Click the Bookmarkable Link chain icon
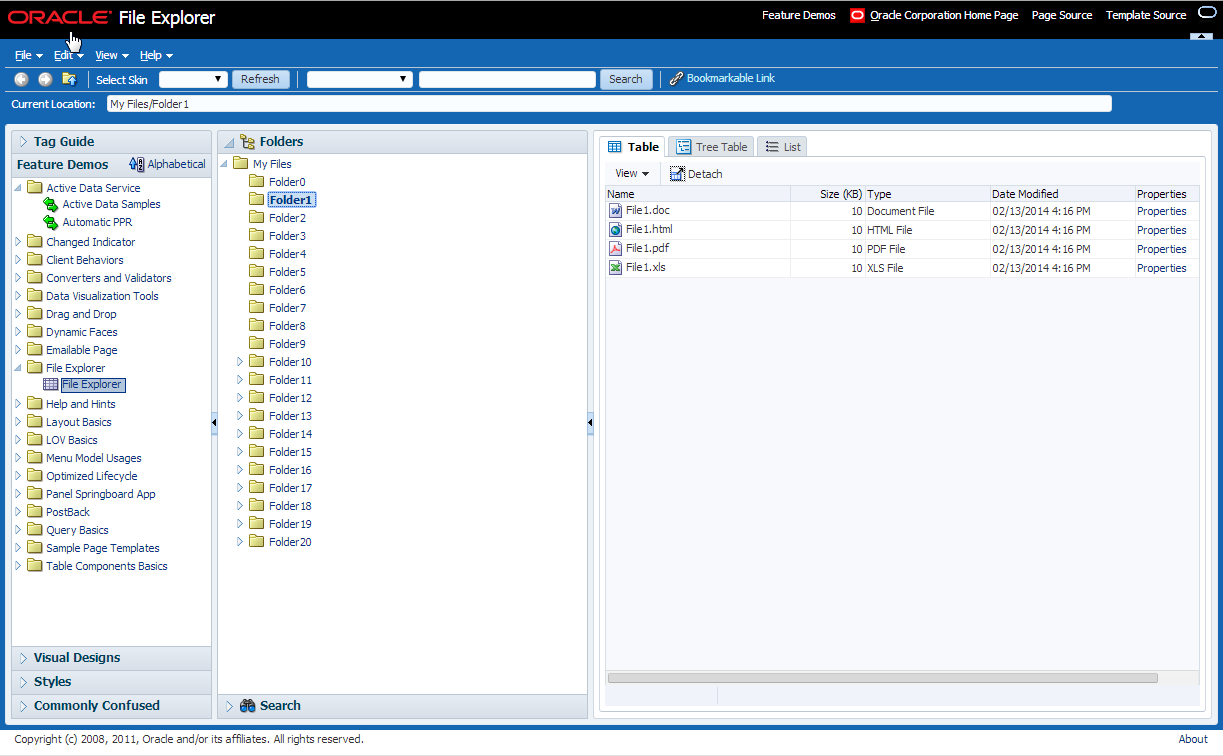The image size is (1223, 756). [x=676, y=79]
